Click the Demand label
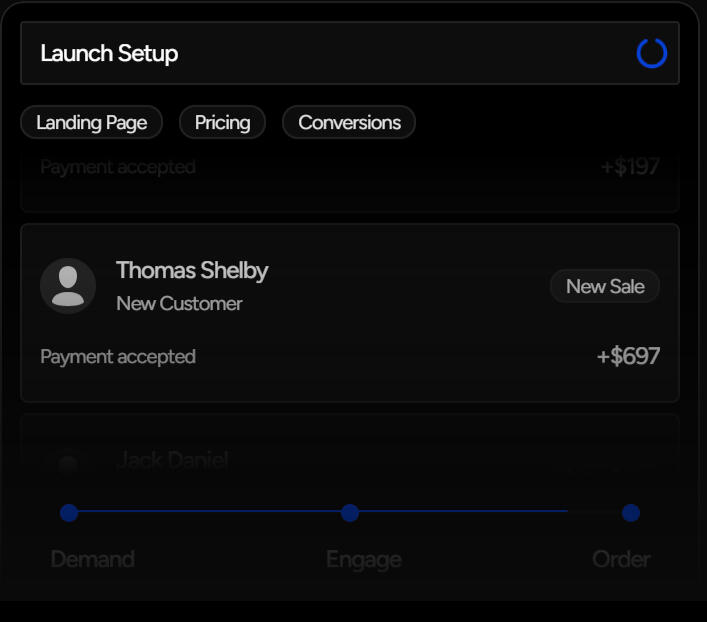Viewport: 707px width, 622px height. pyautogui.click(x=93, y=559)
